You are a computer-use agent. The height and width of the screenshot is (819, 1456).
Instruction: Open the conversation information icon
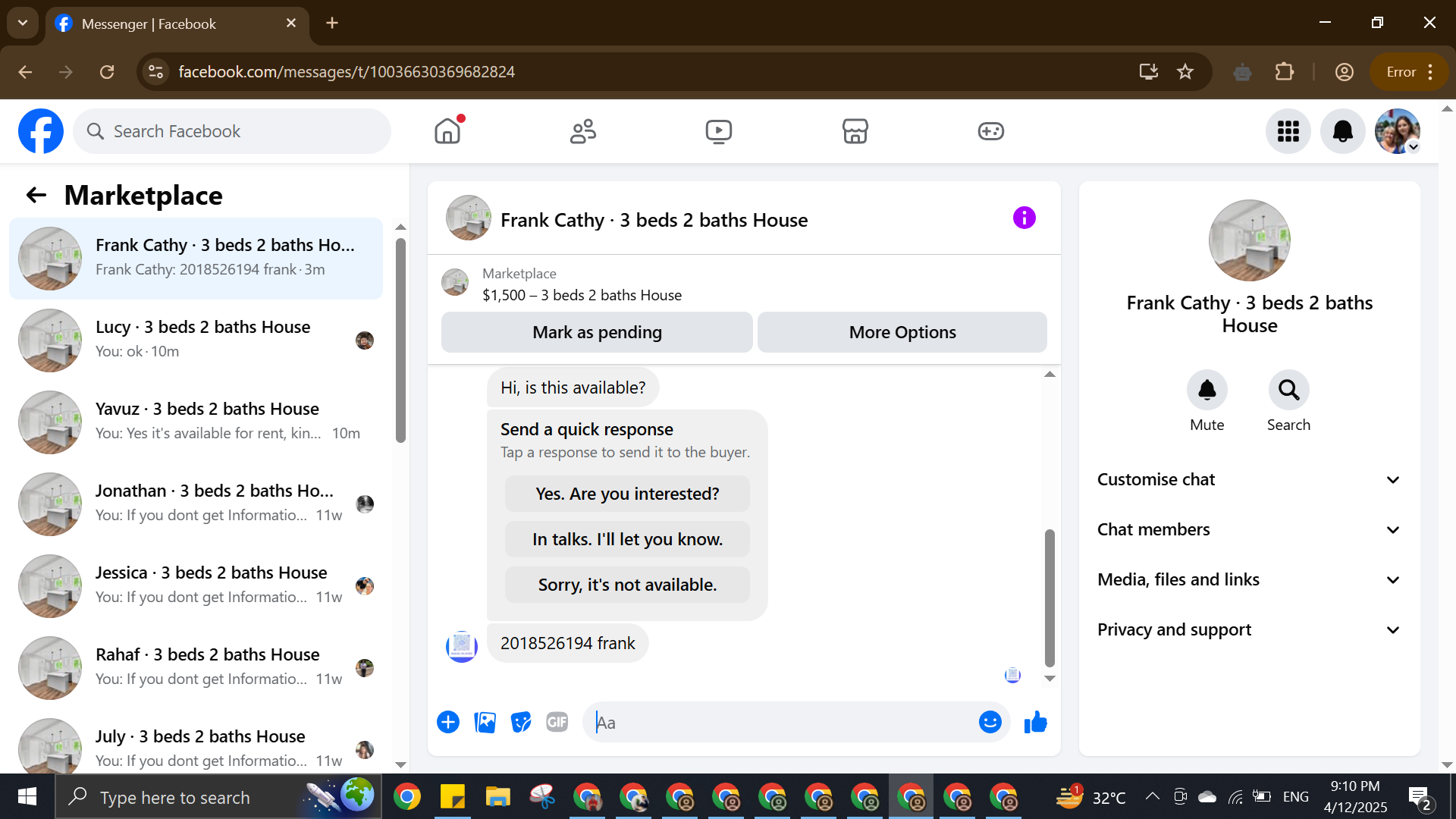1024,218
